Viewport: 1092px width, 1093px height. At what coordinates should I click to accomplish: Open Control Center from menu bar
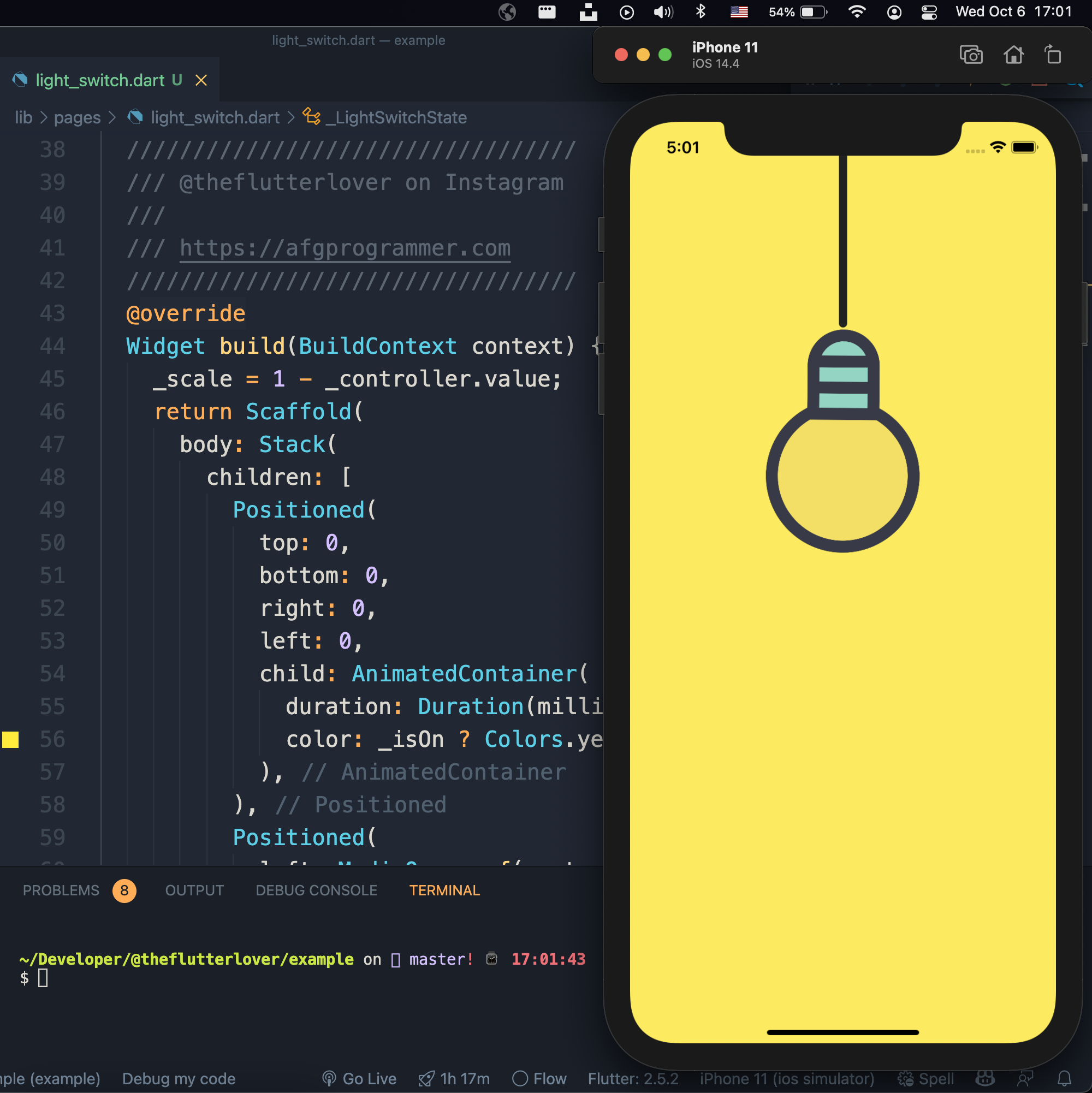click(929, 12)
